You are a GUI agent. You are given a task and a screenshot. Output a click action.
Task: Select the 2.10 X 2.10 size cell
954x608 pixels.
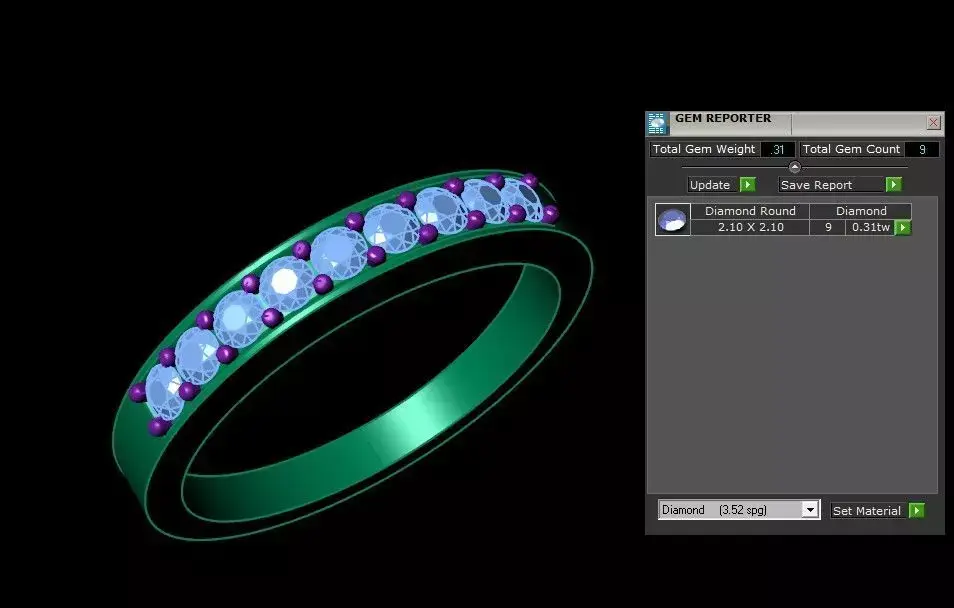coord(750,227)
